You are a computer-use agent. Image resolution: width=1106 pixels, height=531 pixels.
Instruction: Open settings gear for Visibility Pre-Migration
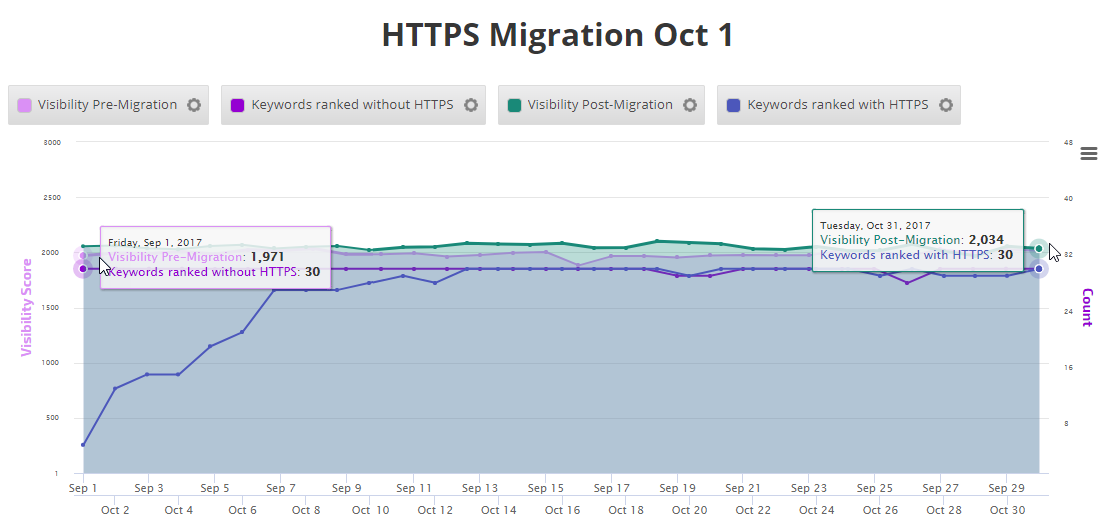194,105
